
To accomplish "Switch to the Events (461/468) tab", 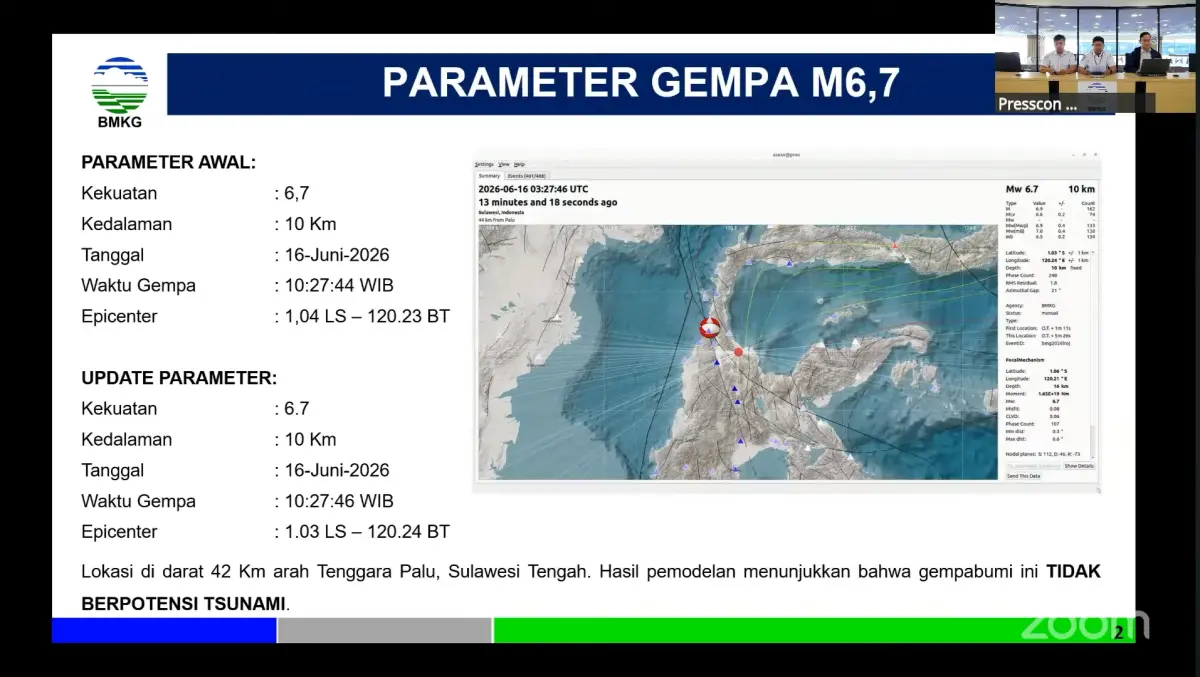I will (526, 176).
